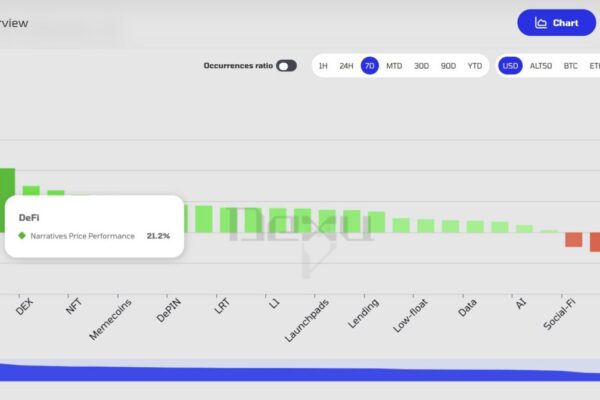Click 'Narratives Price Performance' label in tooltip
The image size is (600, 400).
pyautogui.click(x=83, y=236)
